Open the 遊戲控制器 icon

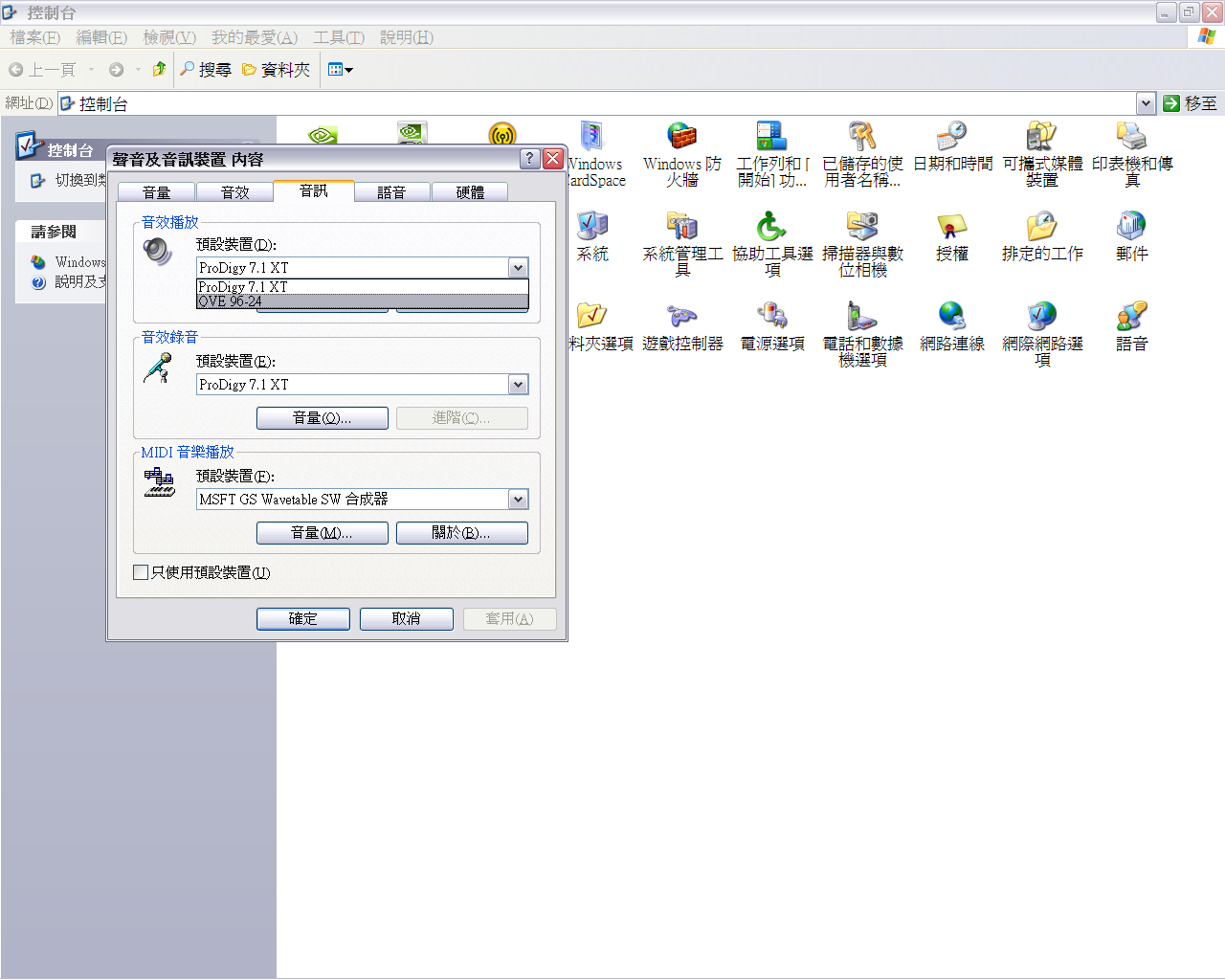click(682, 326)
